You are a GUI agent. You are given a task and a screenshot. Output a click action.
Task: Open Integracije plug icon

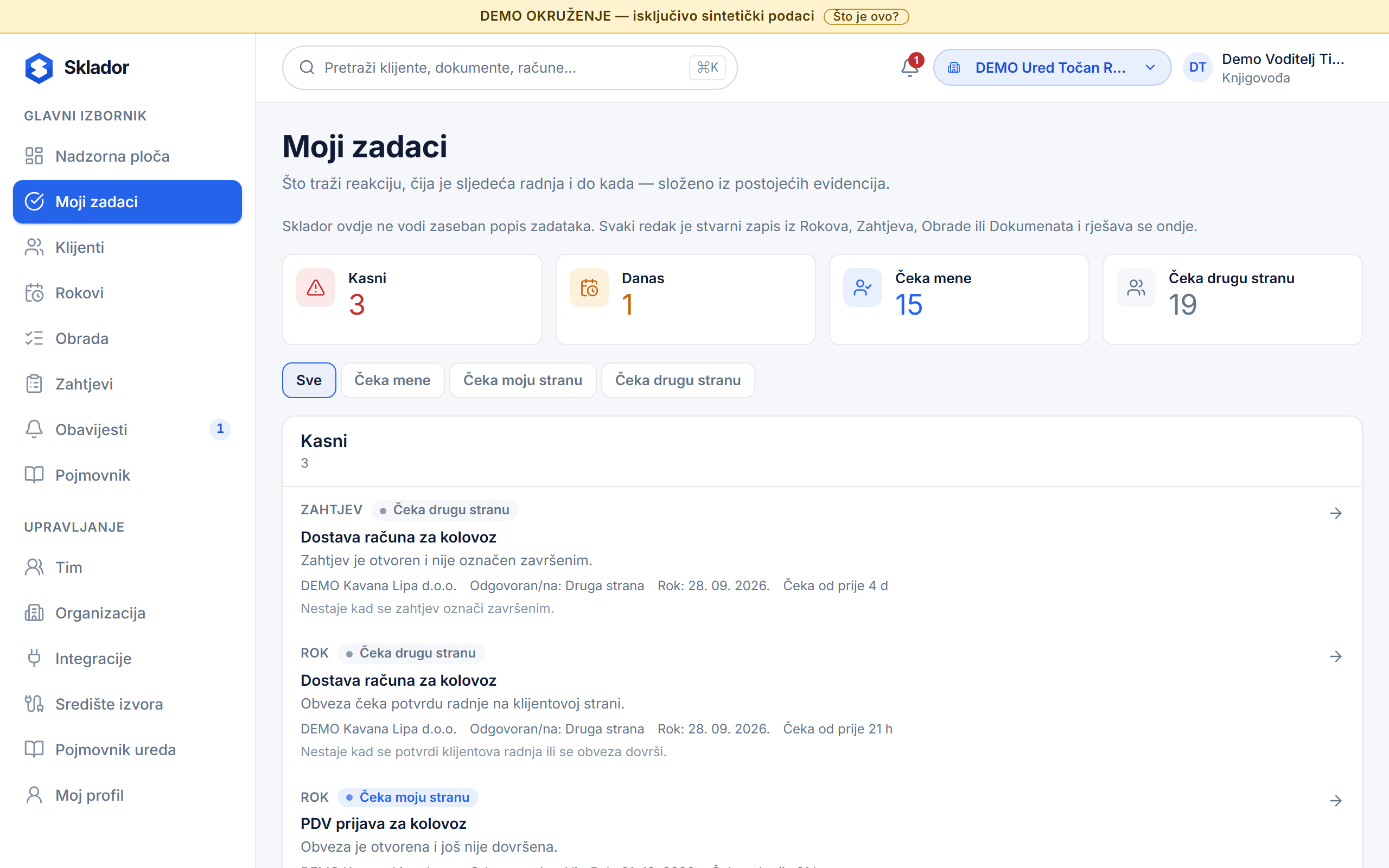34,658
